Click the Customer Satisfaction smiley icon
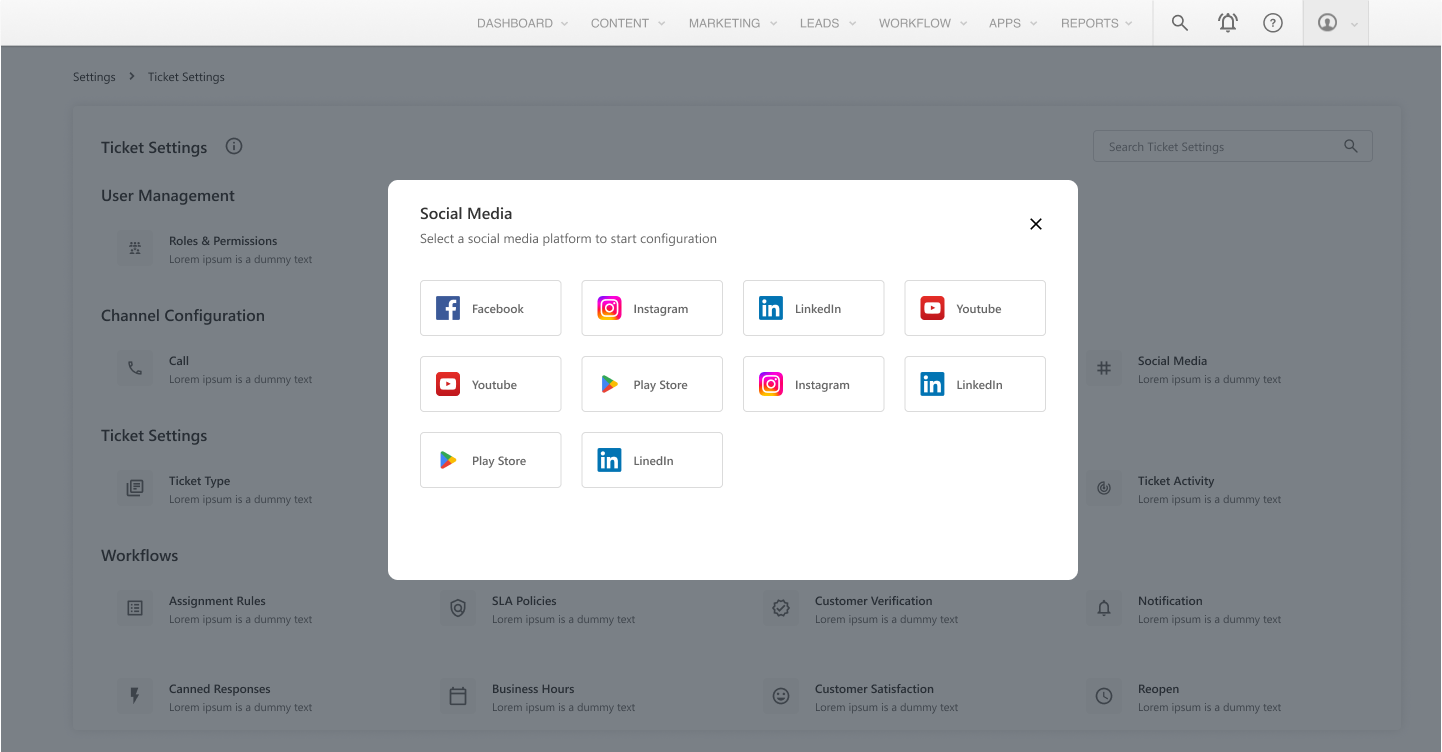 click(x=781, y=696)
